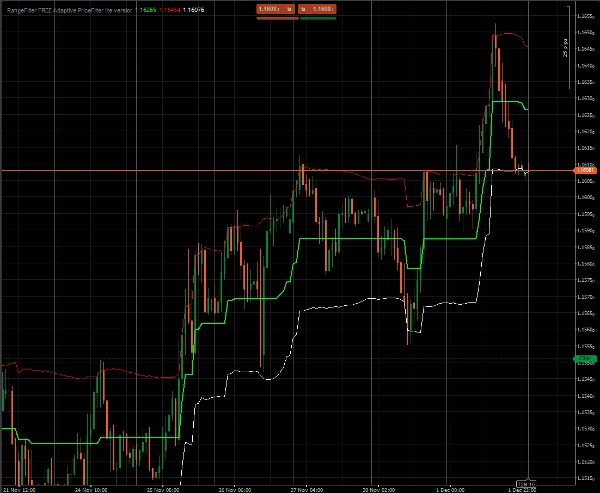The image size is (600, 493).
Task: Click the right orange Buy price button
Action: [x=317, y=9]
